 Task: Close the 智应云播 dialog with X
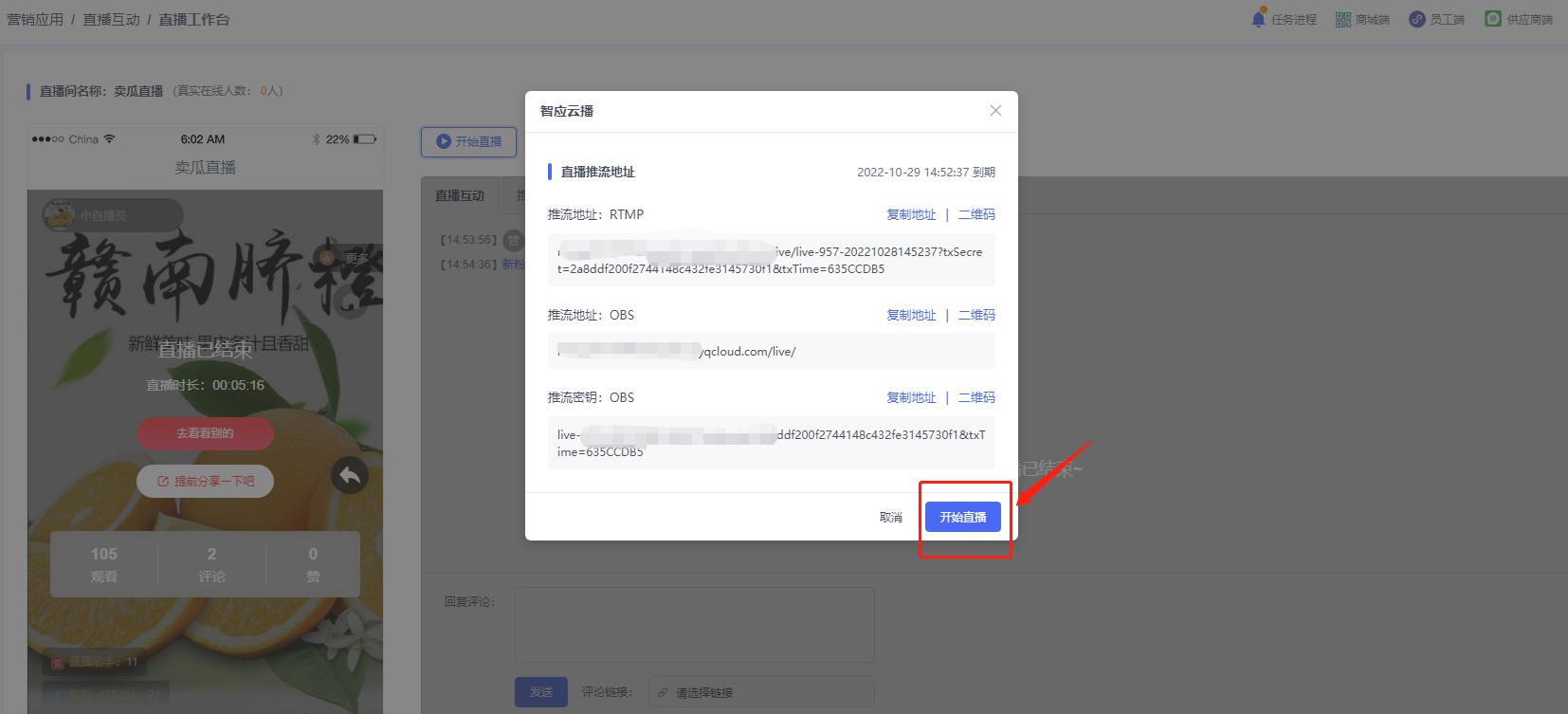(995, 111)
